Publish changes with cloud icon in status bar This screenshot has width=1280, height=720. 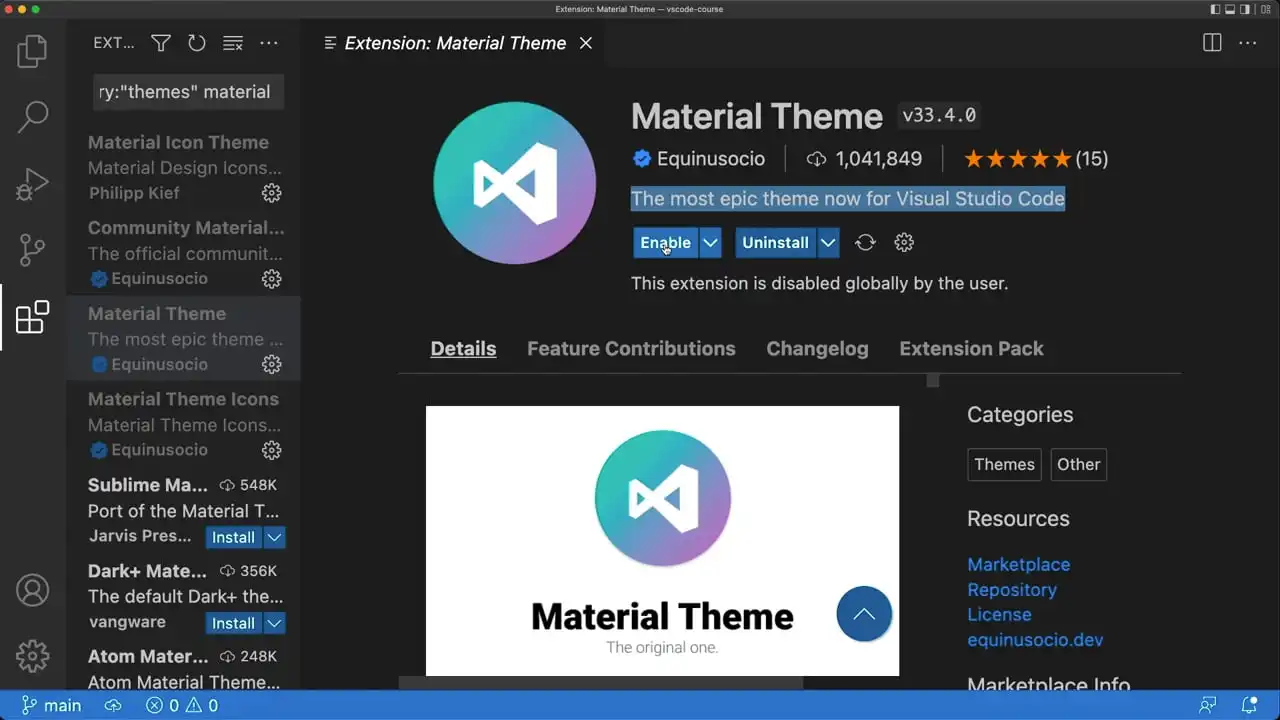coord(113,705)
